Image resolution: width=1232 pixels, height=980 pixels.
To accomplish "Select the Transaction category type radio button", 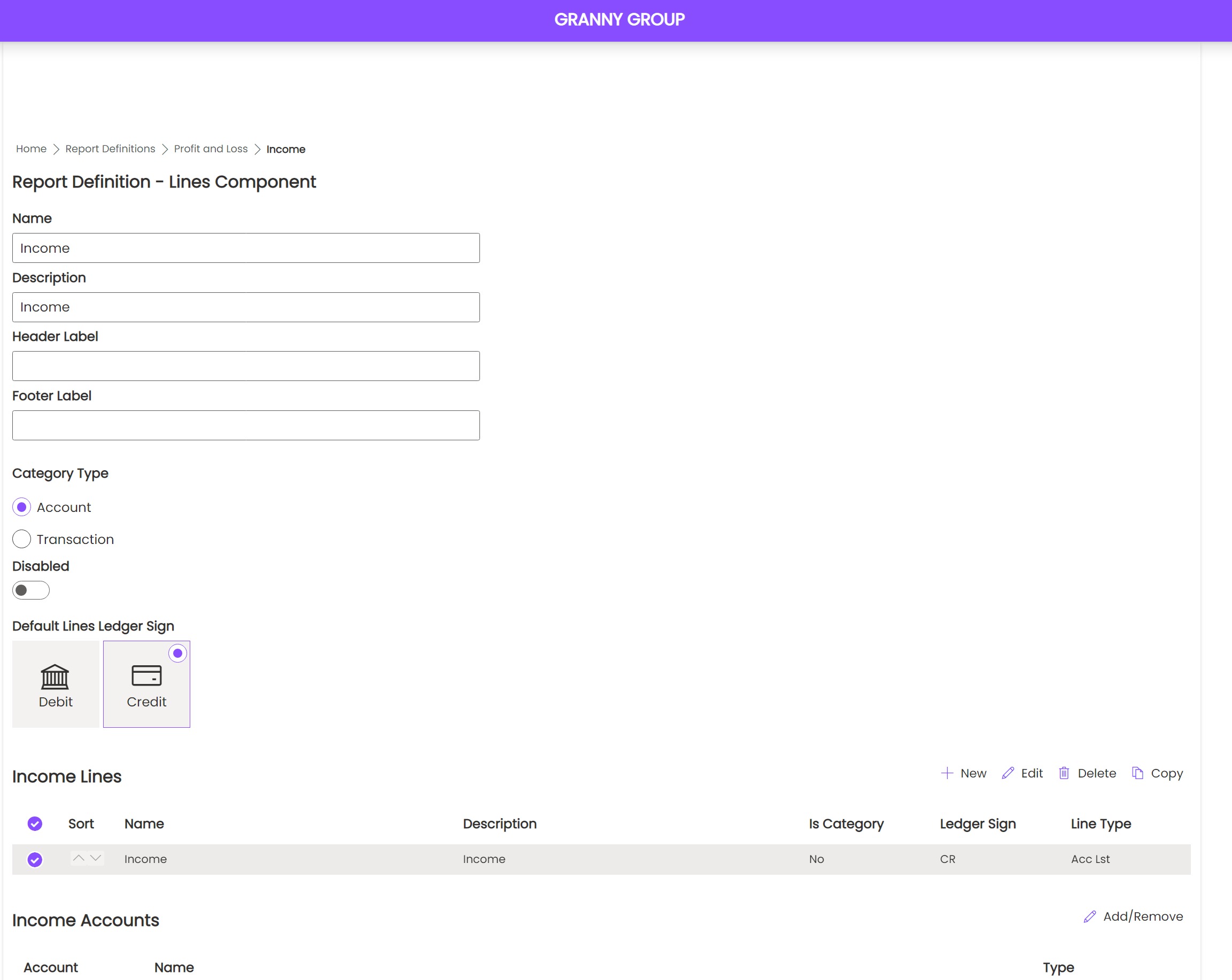I will pos(21,538).
